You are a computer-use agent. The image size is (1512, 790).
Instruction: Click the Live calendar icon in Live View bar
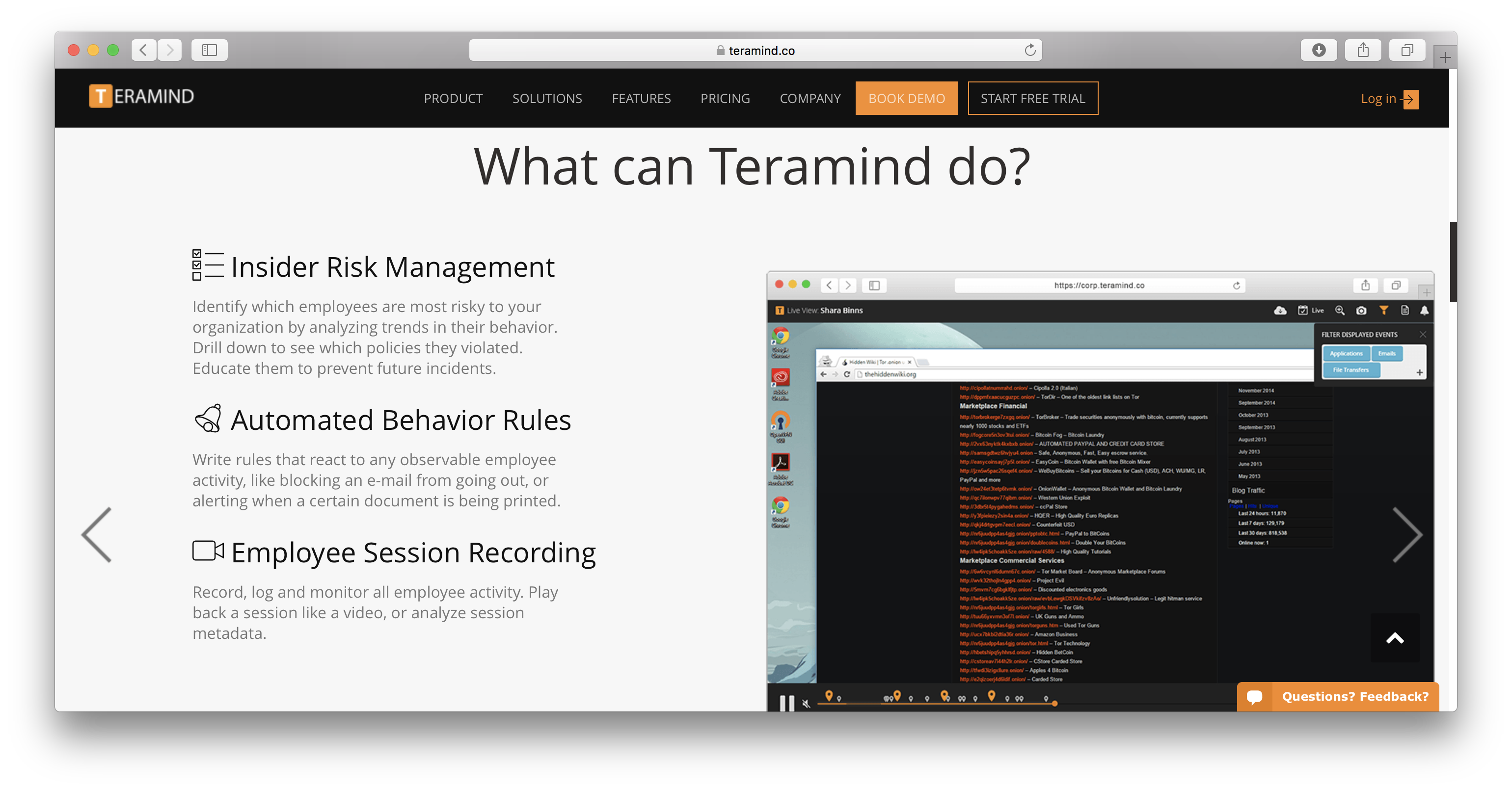pyautogui.click(x=1302, y=310)
